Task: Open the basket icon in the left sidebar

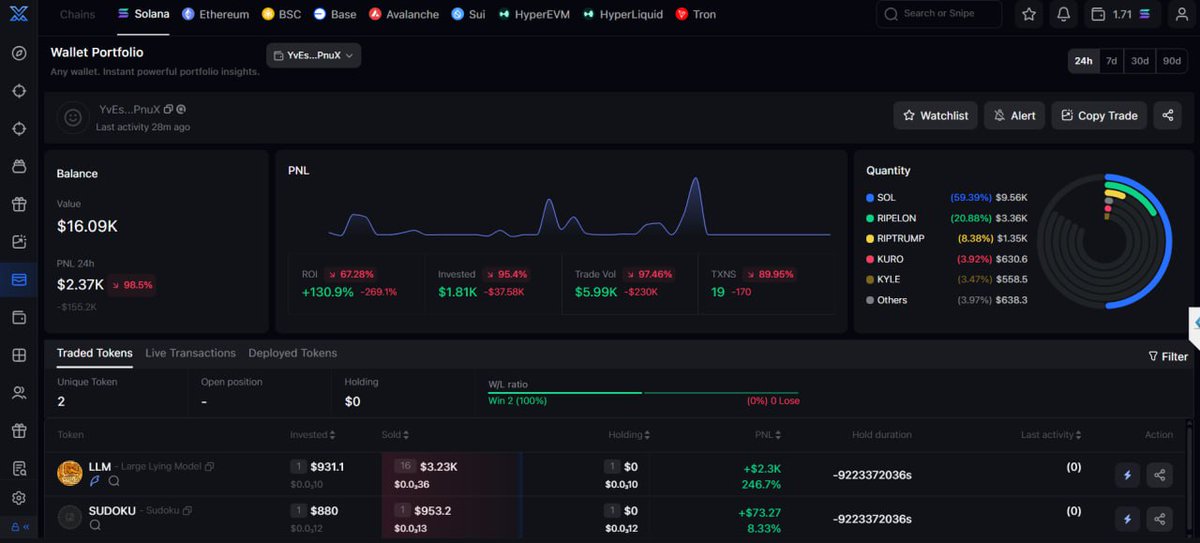Action: pyautogui.click(x=19, y=166)
